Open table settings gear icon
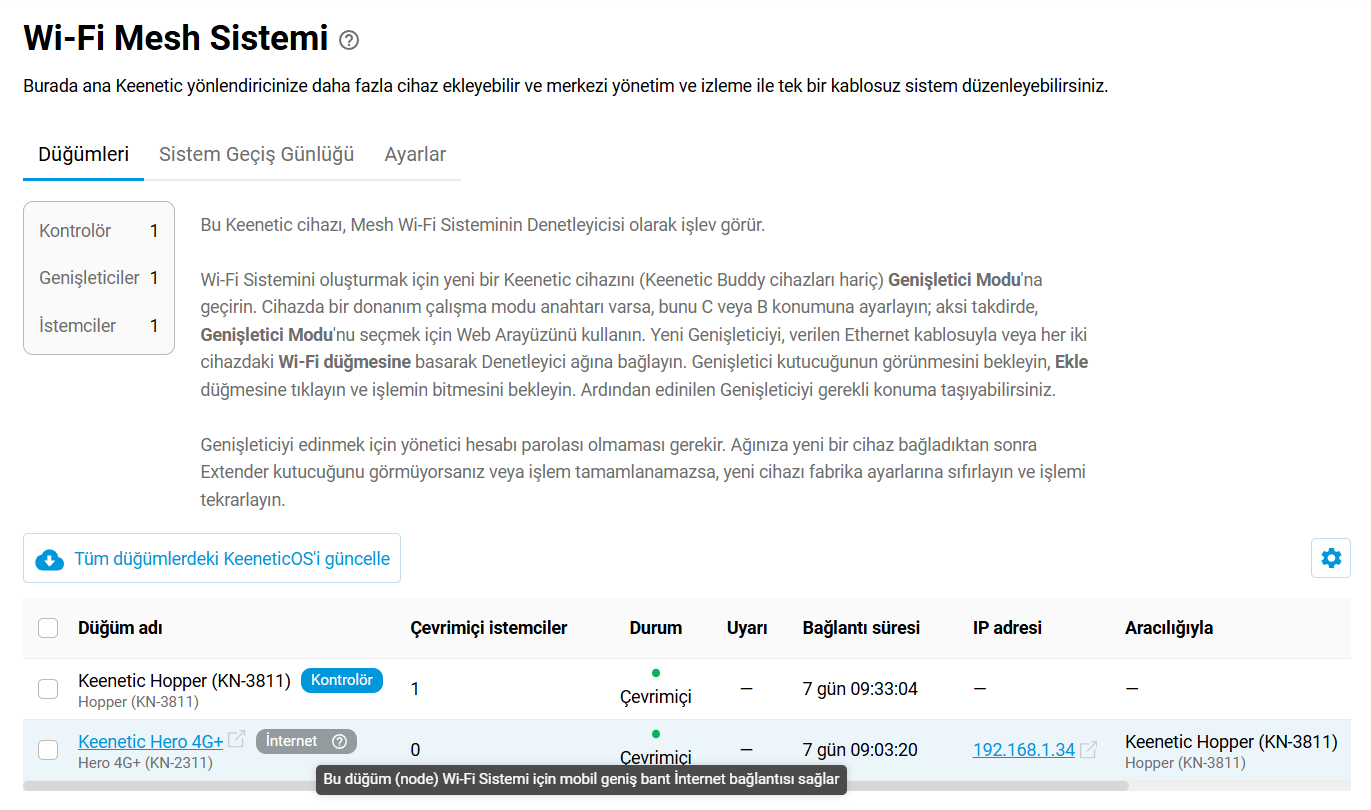This screenshot has width=1371, height=810. point(1330,558)
